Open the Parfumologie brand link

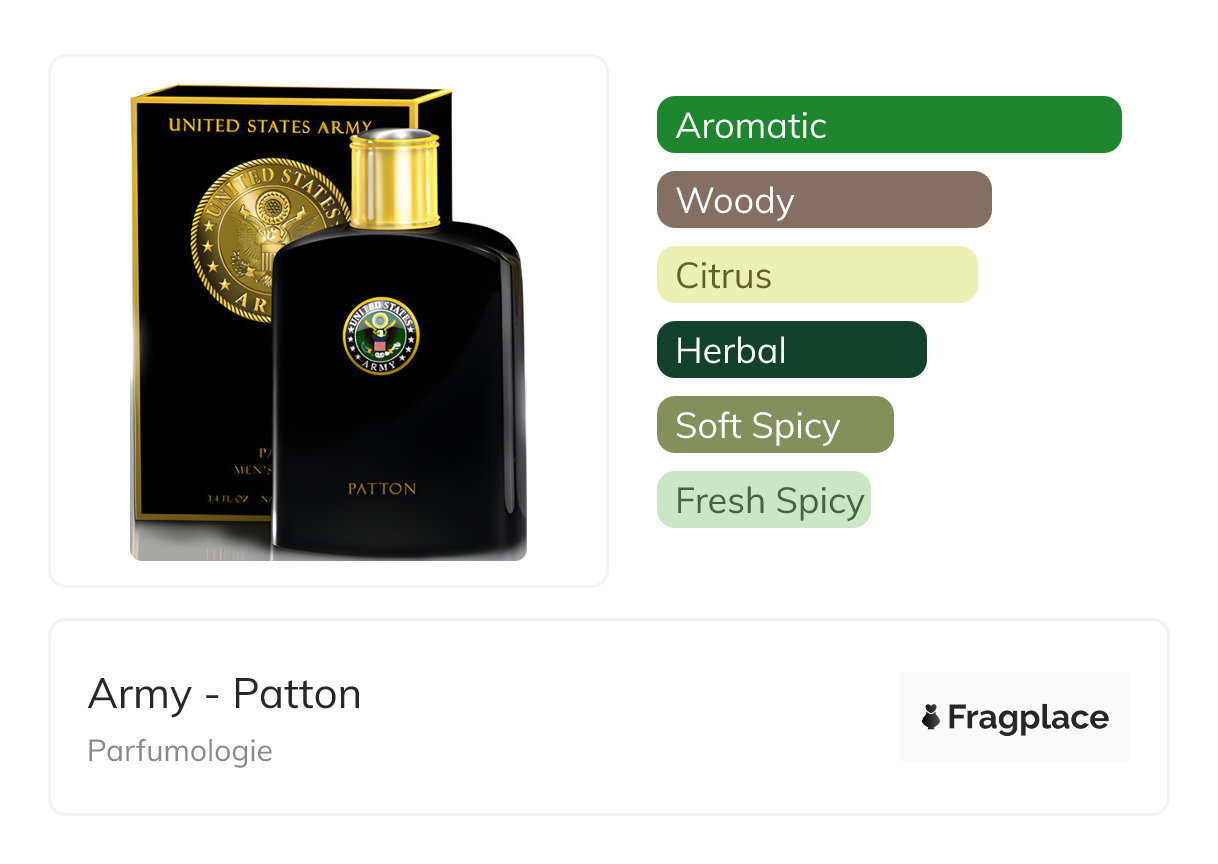pyautogui.click(x=180, y=751)
